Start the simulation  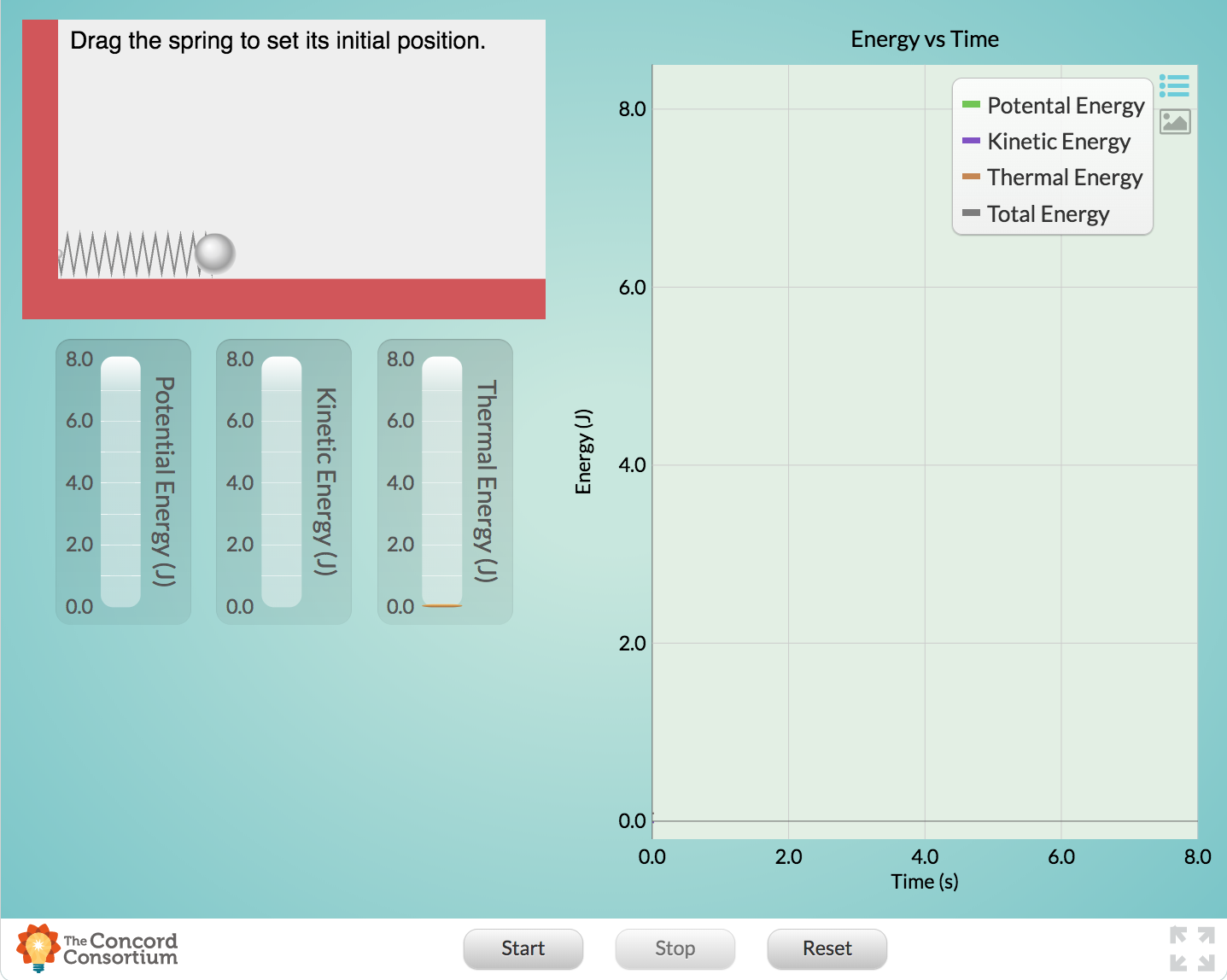[523, 948]
